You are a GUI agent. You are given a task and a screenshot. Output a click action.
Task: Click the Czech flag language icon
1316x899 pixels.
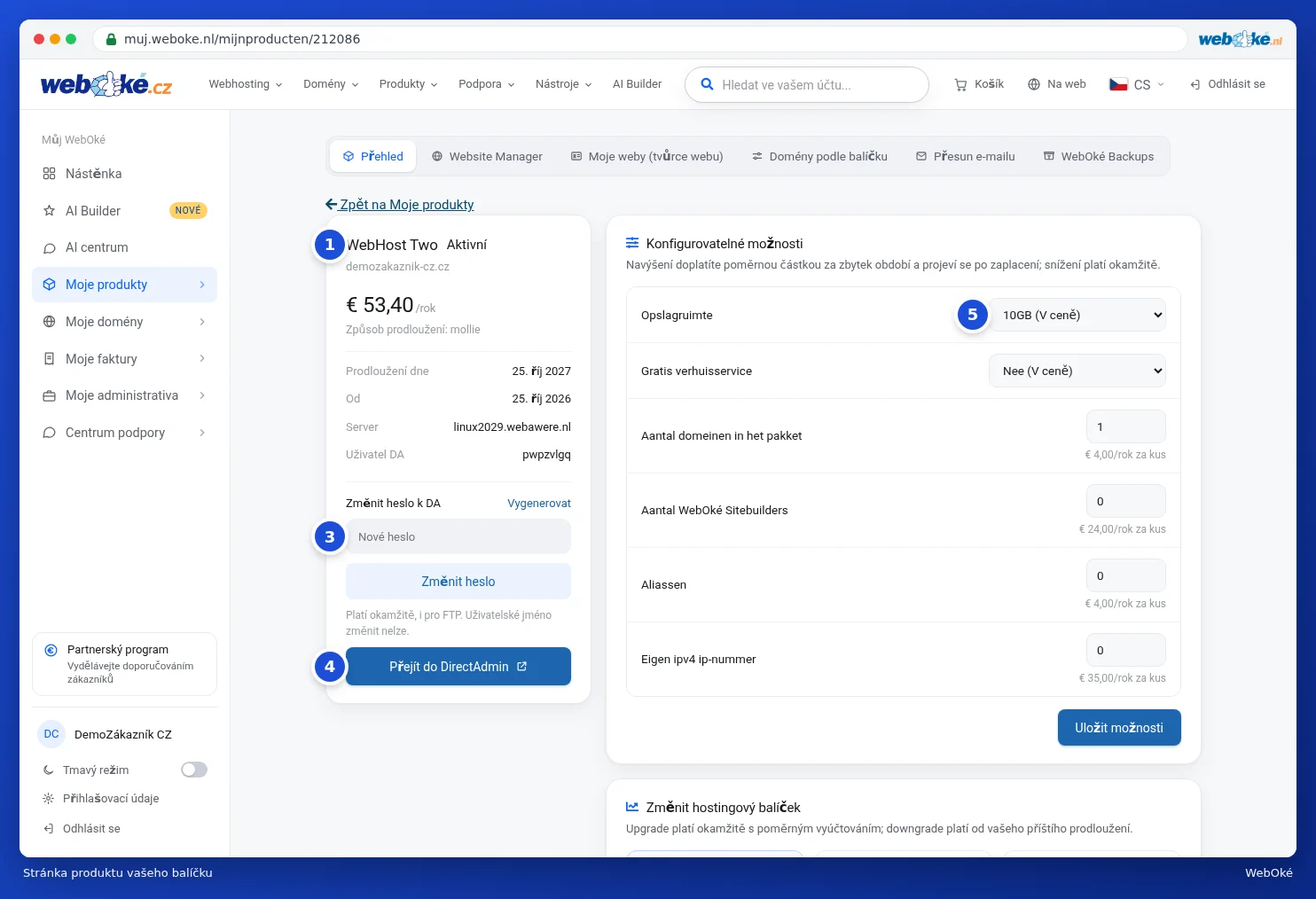[1118, 84]
